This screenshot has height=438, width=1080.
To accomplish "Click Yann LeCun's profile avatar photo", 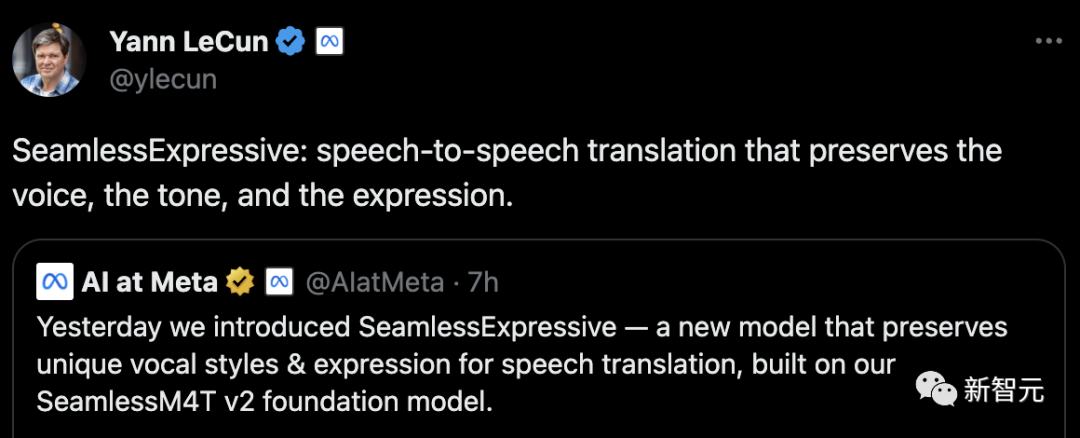I will click(x=49, y=59).
